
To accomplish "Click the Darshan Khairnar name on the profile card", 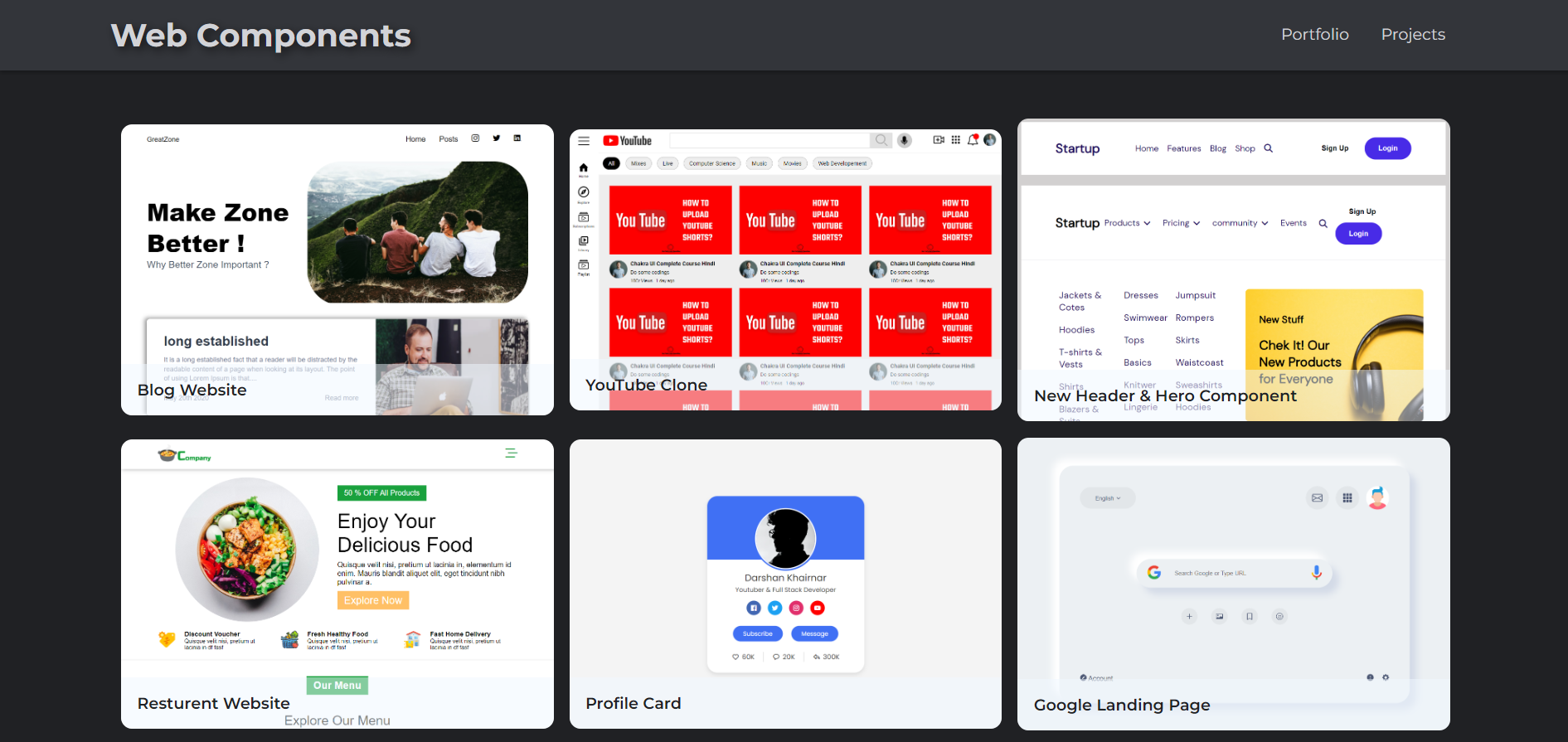I will pyautogui.click(x=785, y=578).
